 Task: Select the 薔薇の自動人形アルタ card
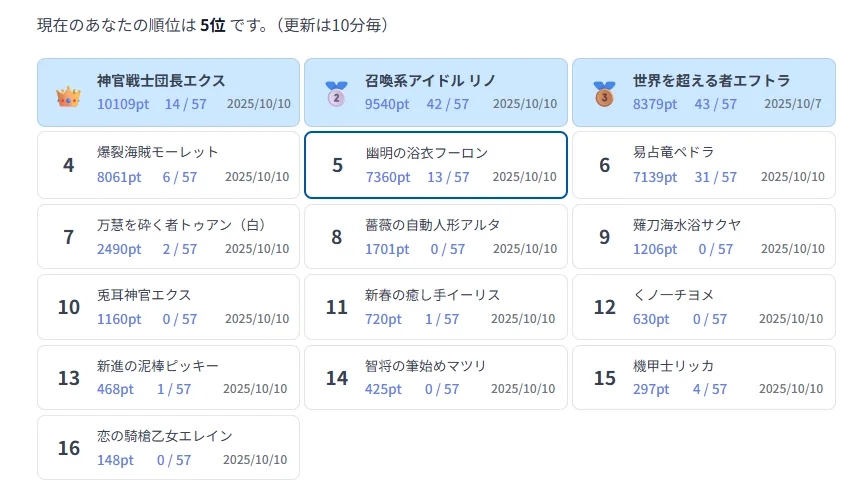(x=436, y=237)
